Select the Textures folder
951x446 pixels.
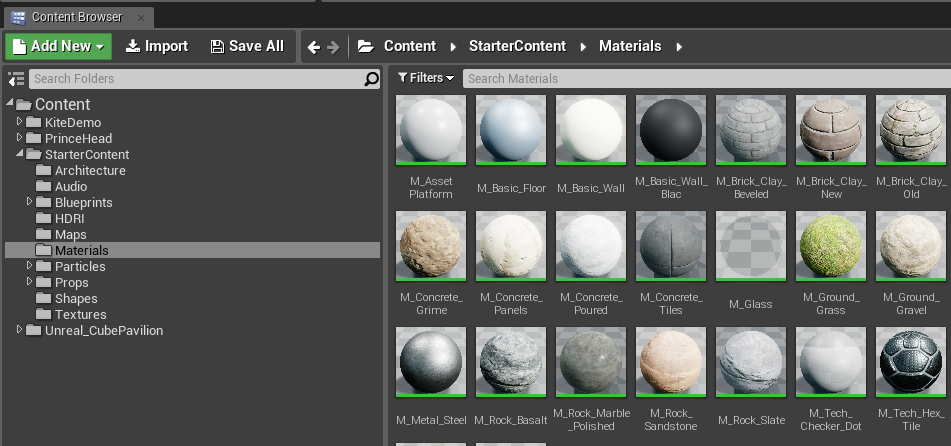pyautogui.click(x=81, y=314)
